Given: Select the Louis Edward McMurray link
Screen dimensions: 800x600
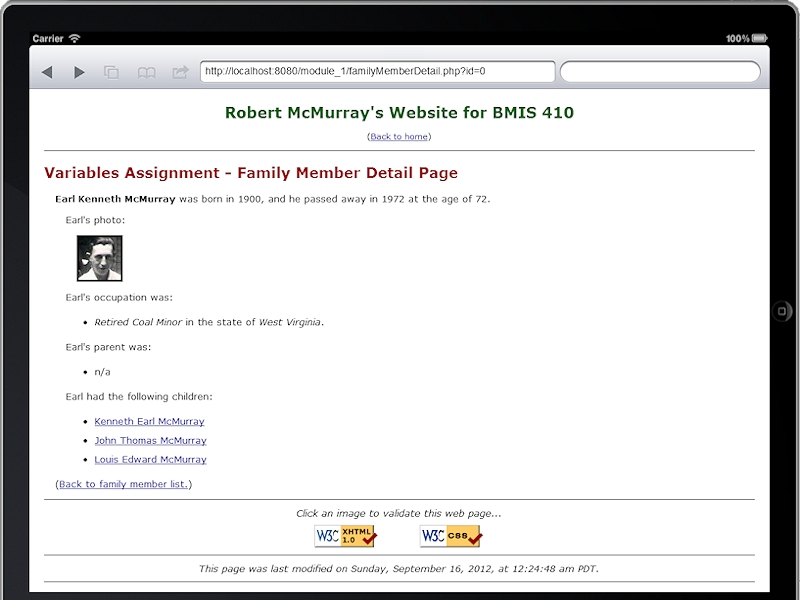Looking at the screenshot, I should tap(150, 460).
